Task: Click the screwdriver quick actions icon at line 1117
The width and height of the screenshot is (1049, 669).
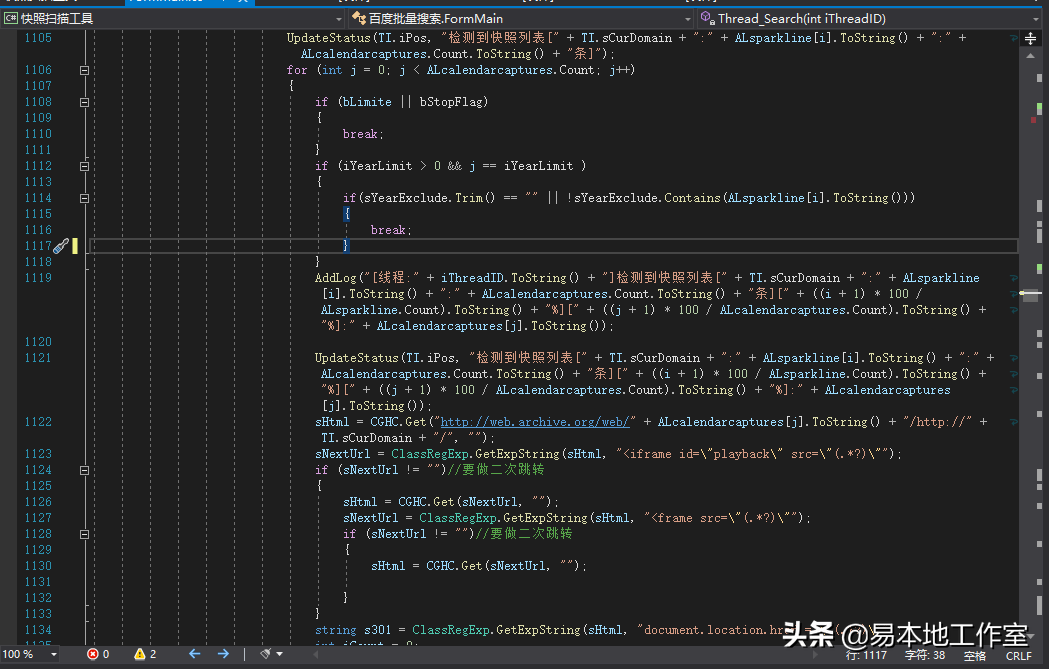Action: (61, 246)
